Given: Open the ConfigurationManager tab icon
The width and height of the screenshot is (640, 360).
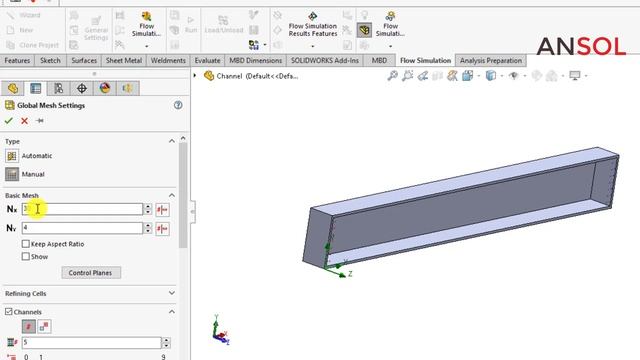Looking at the screenshot, I should [58, 88].
